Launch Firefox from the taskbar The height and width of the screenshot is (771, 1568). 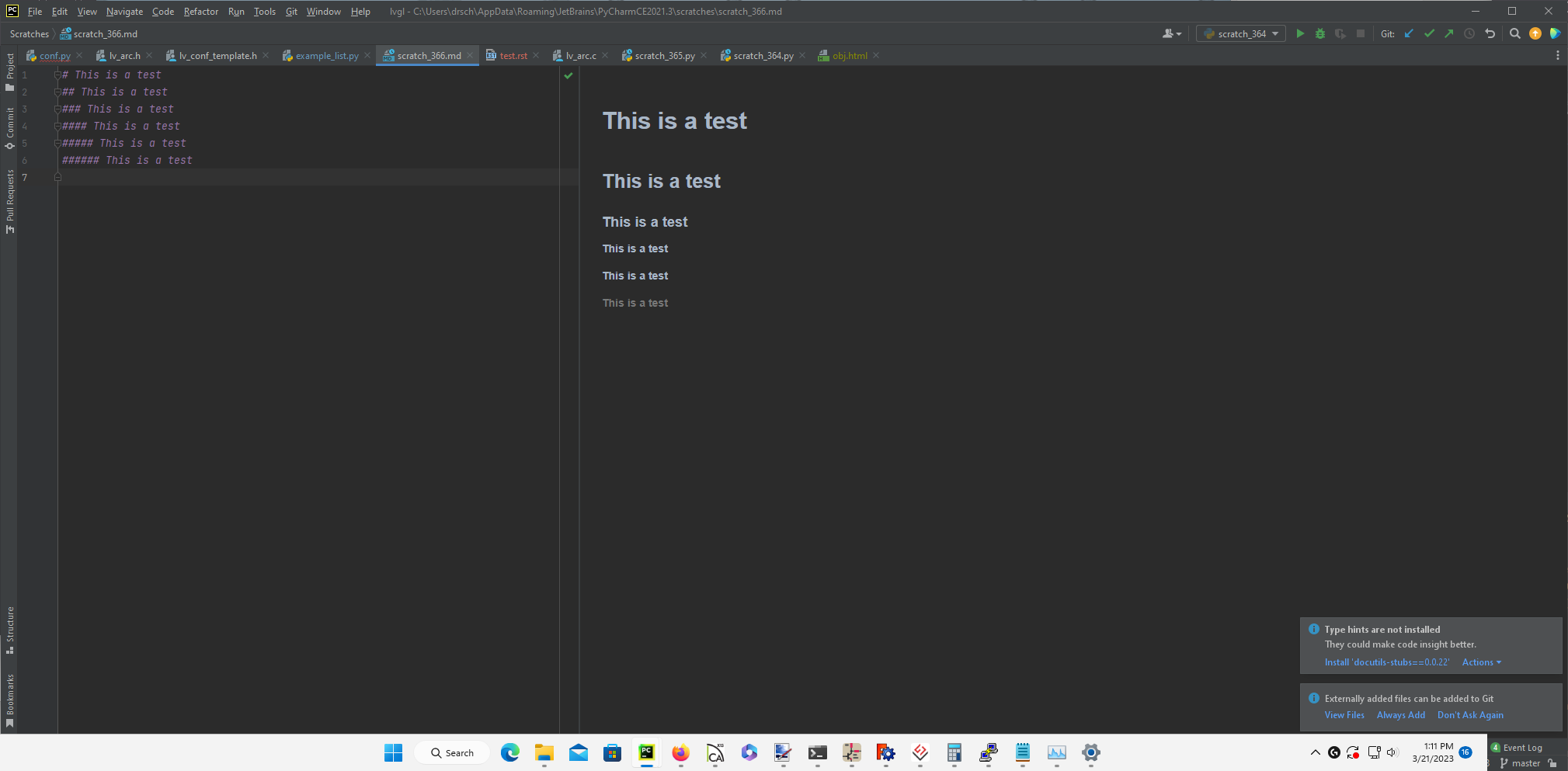coord(680,752)
